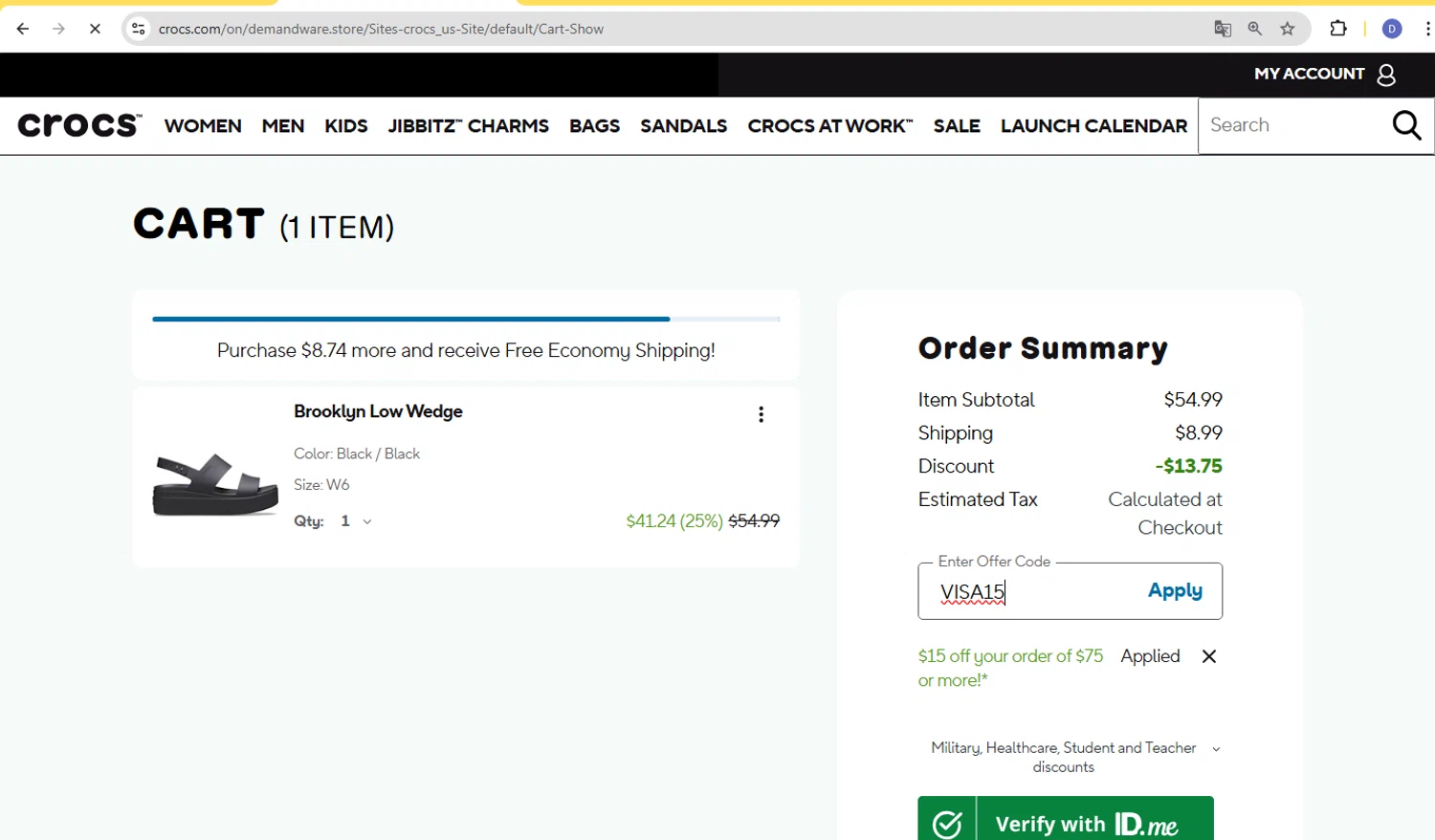Open the Chrome profile avatar
Image resolution: width=1435 pixels, height=840 pixels.
[1392, 29]
